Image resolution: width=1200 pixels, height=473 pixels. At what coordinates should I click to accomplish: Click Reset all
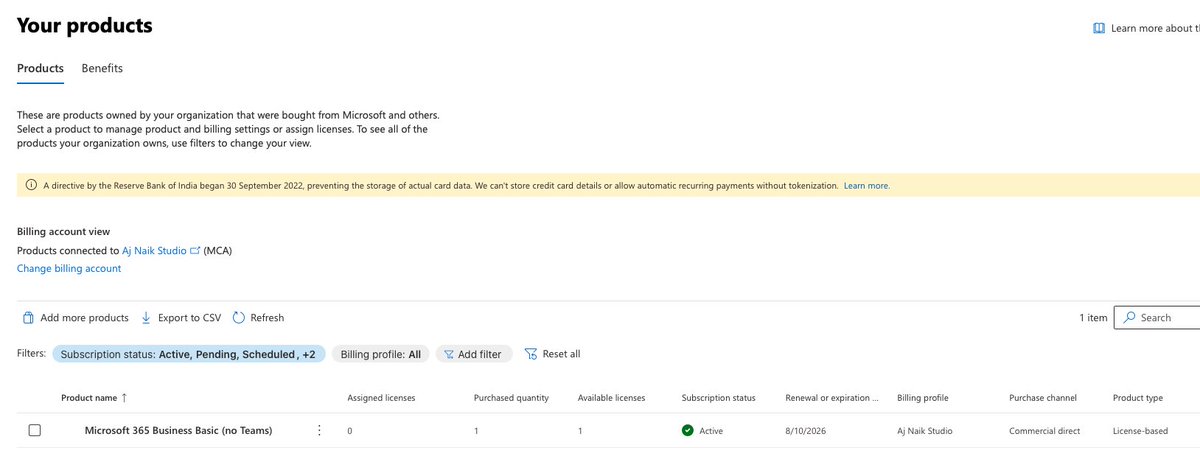[x=552, y=354]
